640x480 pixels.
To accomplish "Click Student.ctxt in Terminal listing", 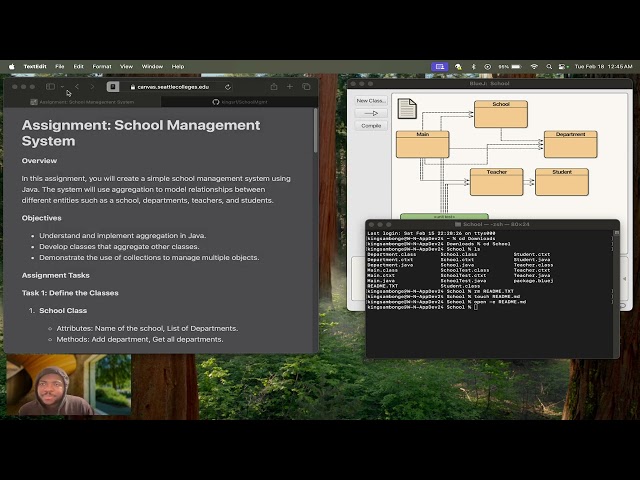I will tap(532, 254).
